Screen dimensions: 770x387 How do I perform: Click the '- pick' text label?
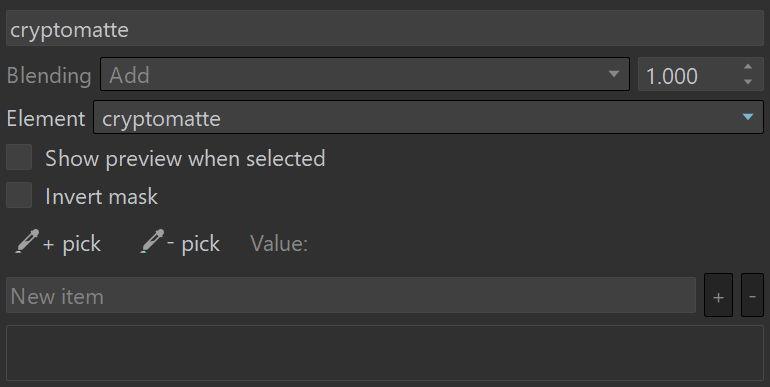coord(193,244)
